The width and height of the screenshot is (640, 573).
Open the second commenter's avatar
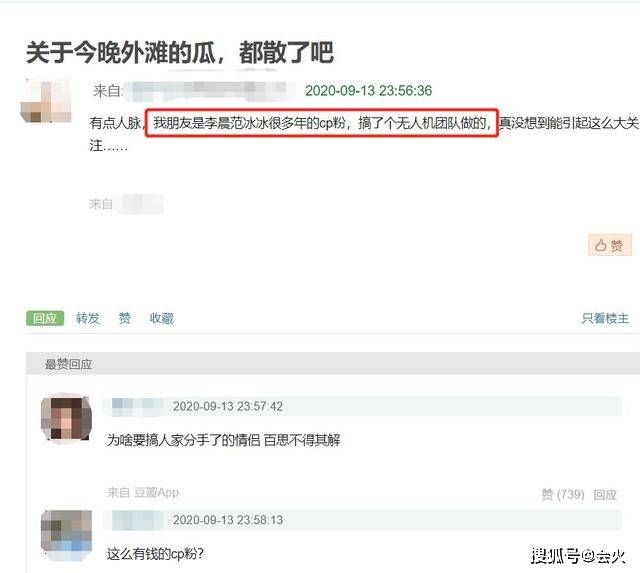coord(66,535)
